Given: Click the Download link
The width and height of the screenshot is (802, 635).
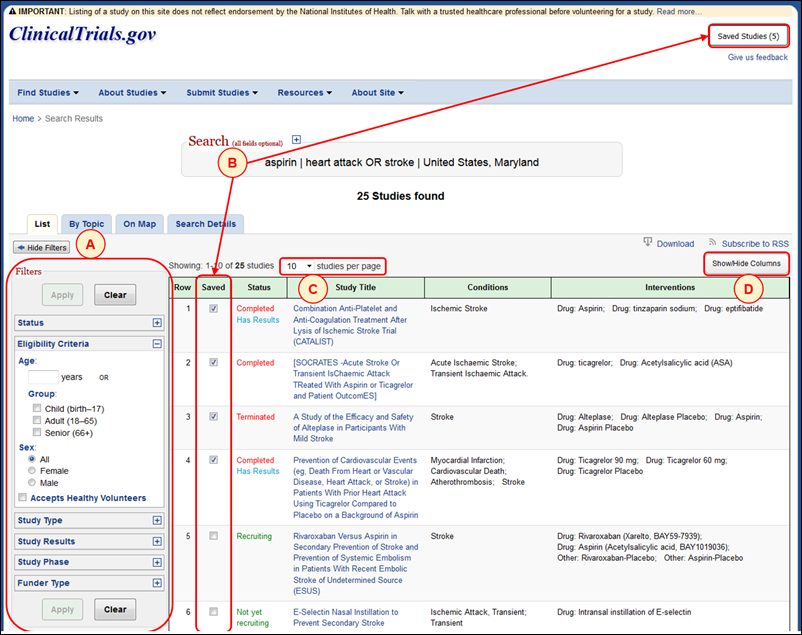Looking at the screenshot, I should pos(675,244).
